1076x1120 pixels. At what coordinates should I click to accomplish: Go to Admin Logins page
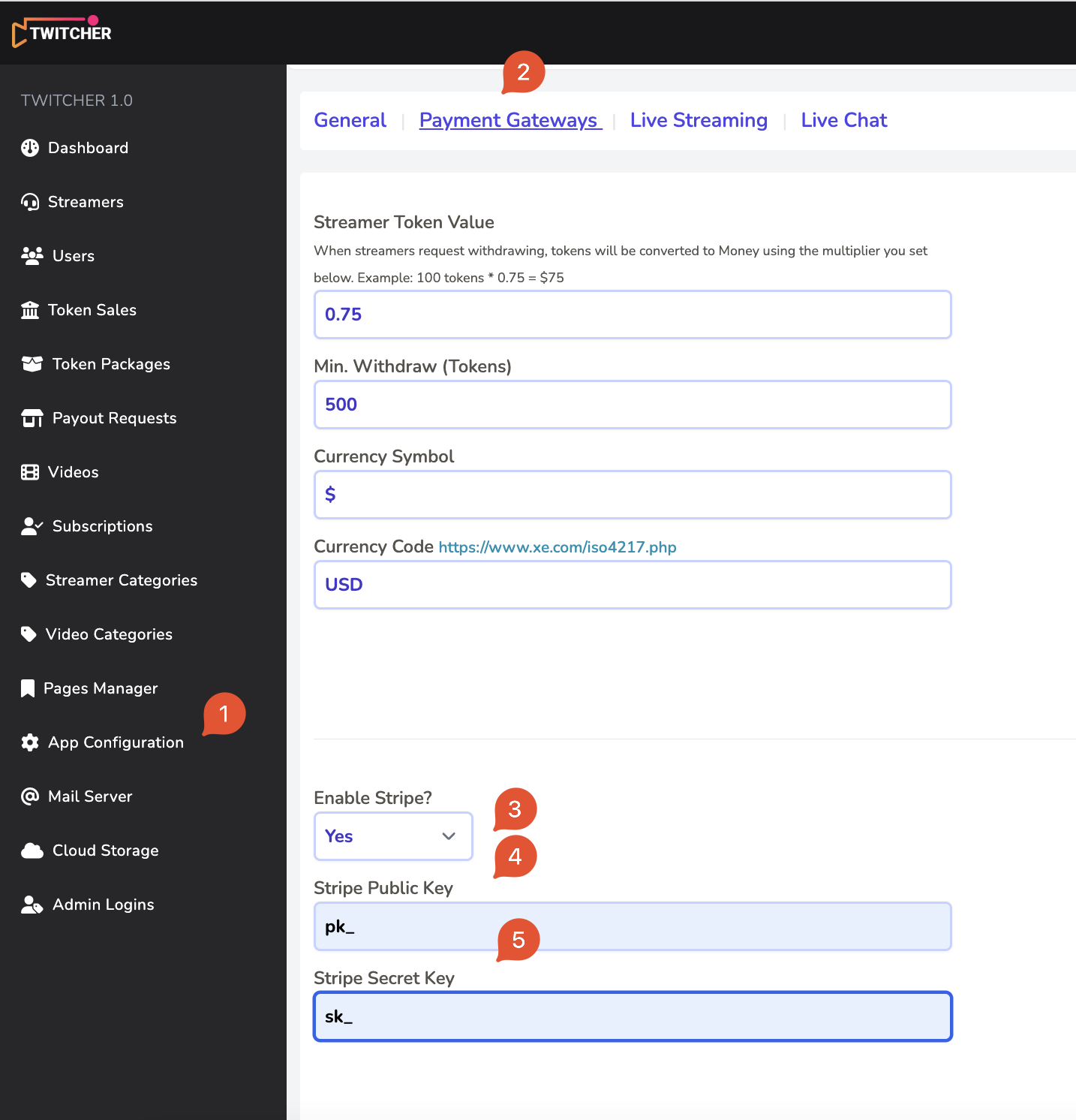click(x=103, y=905)
